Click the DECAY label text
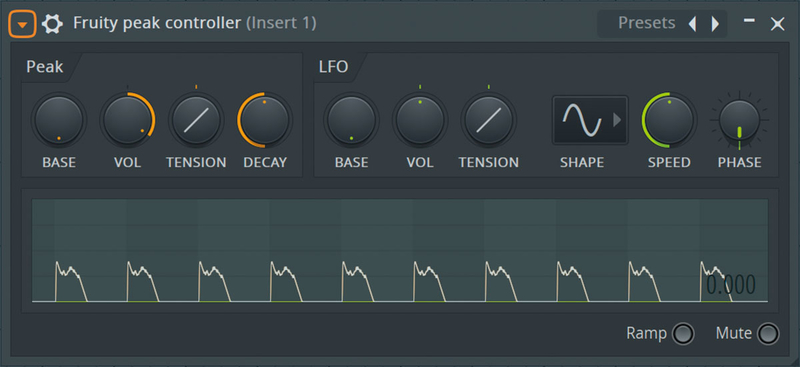 click(265, 162)
